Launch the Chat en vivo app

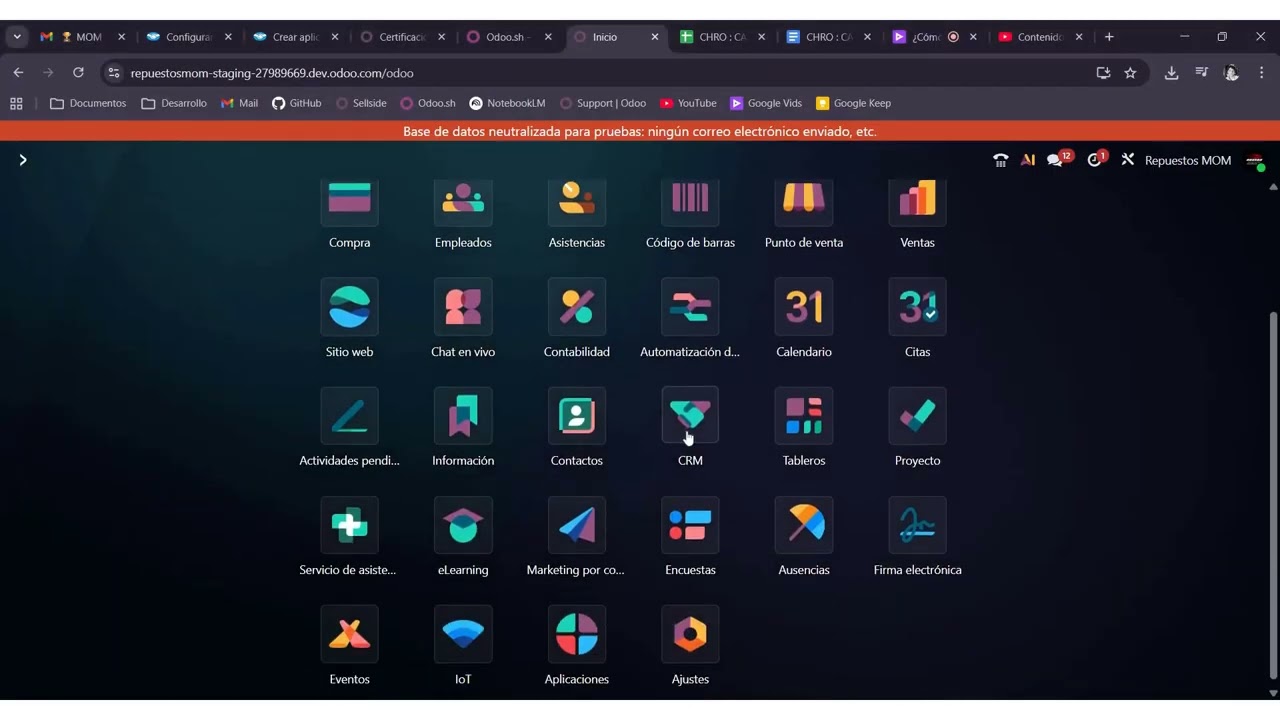pyautogui.click(x=463, y=306)
